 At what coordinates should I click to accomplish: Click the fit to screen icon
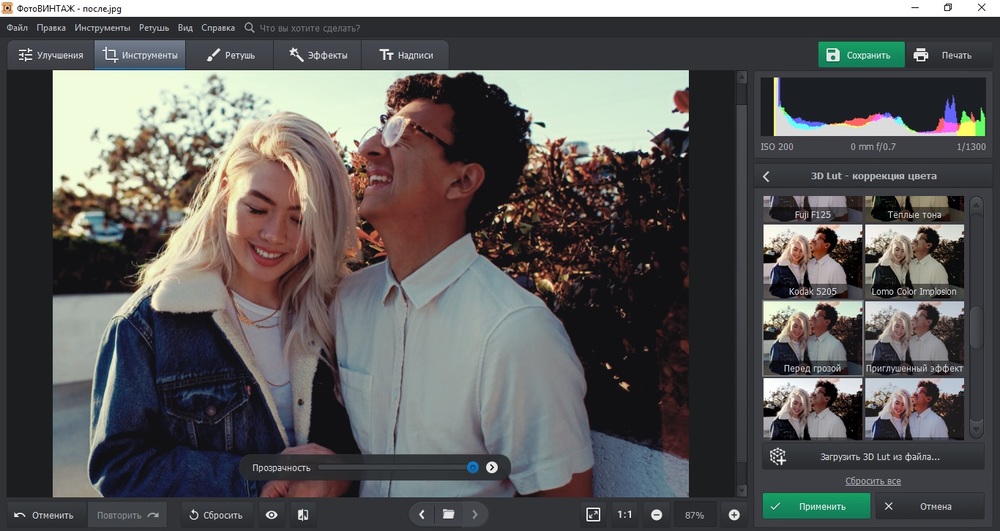tap(593, 515)
